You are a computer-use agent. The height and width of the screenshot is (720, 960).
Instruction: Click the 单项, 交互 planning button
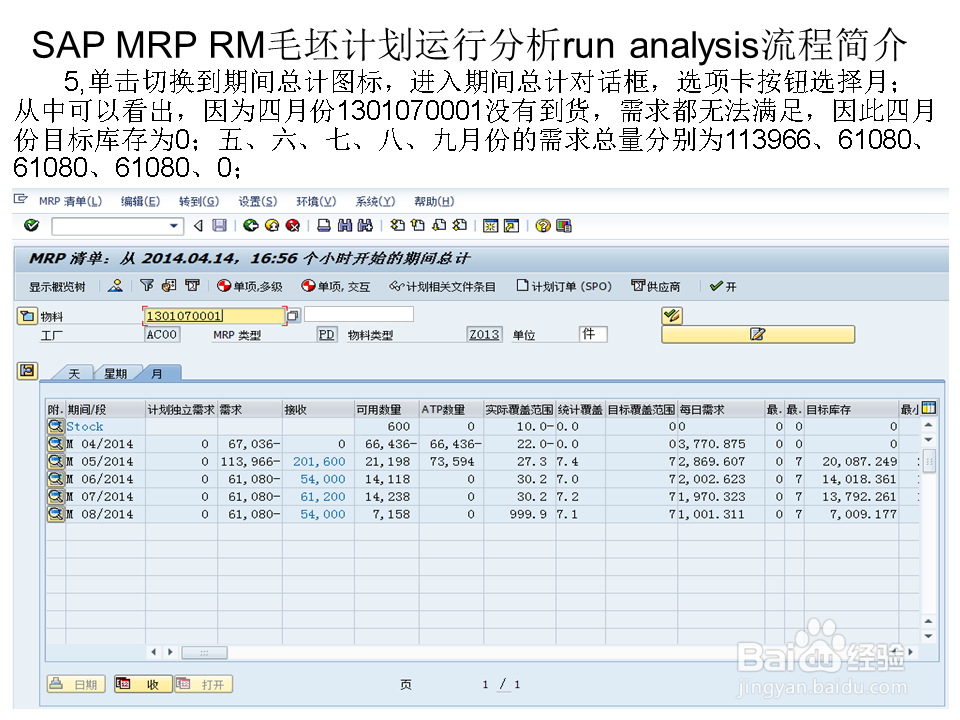click(x=336, y=287)
